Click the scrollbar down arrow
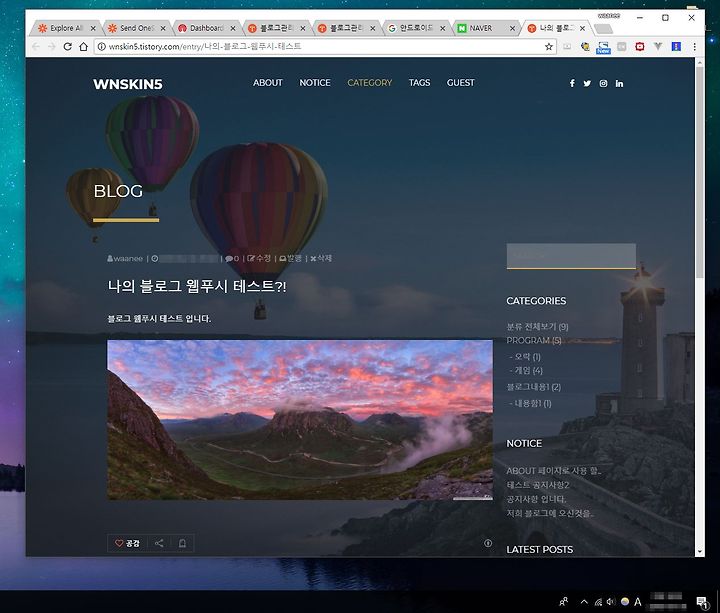This screenshot has width=720, height=613. pos(699,551)
